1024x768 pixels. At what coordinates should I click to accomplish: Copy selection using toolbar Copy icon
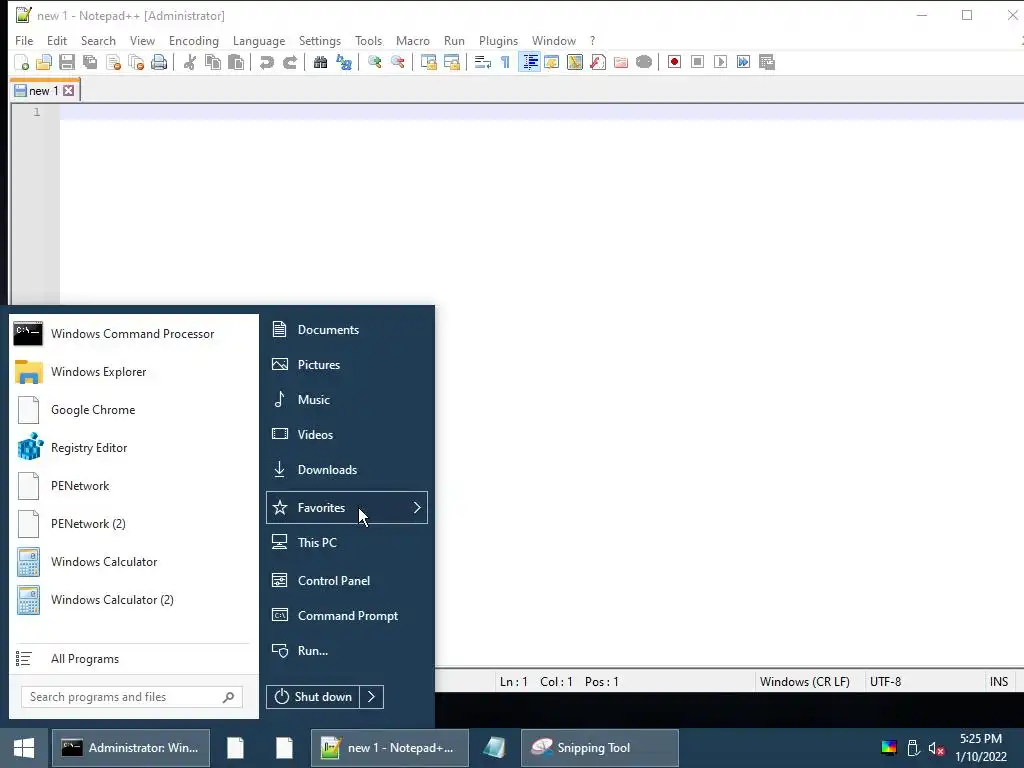click(213, 63)
